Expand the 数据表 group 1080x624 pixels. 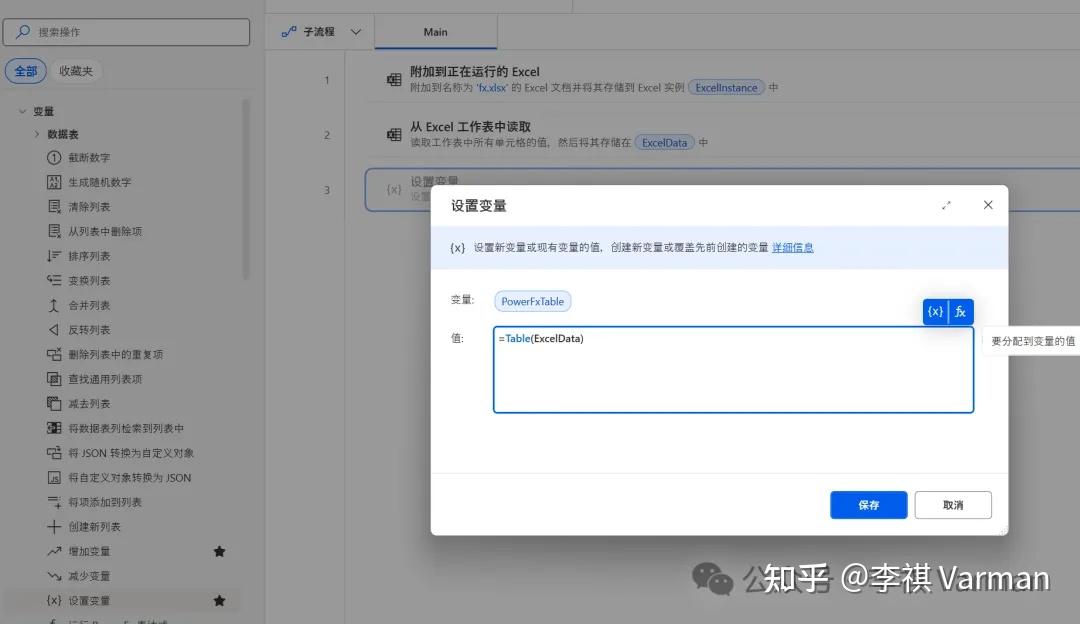(38, 133)
